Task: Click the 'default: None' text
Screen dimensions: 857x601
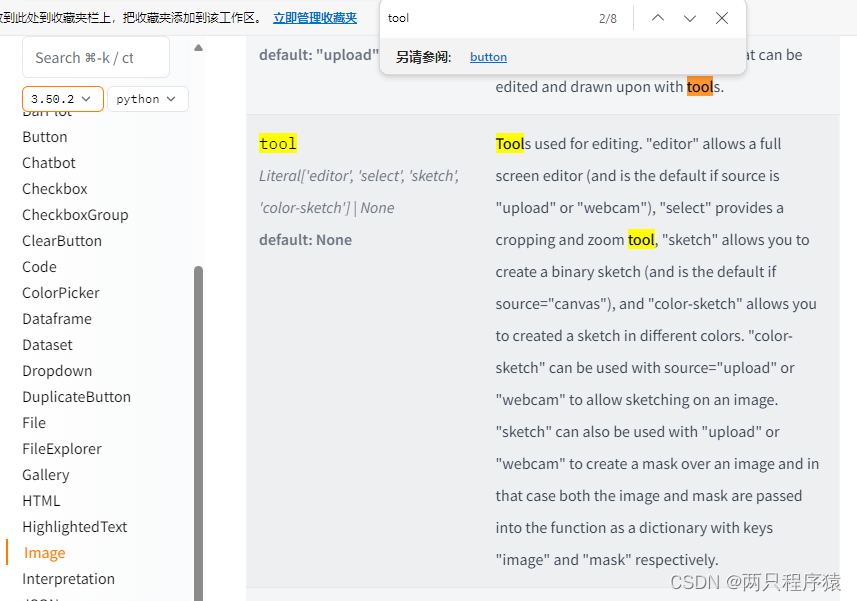Action: click(306, 240)
